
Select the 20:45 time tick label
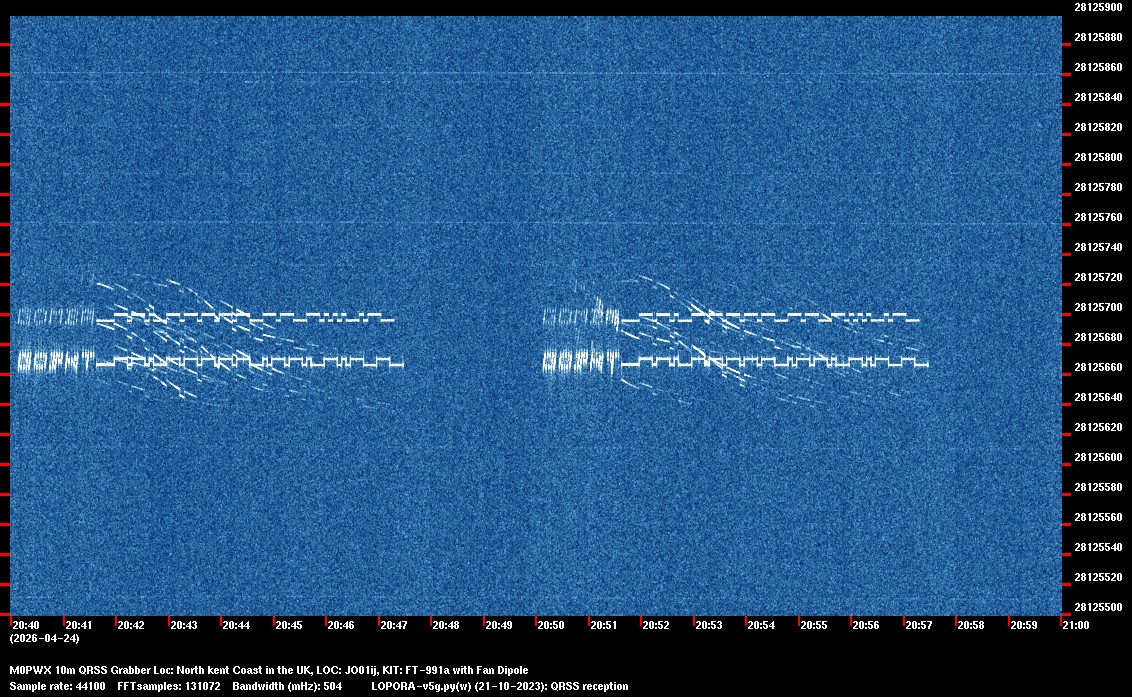pos(288,625)
